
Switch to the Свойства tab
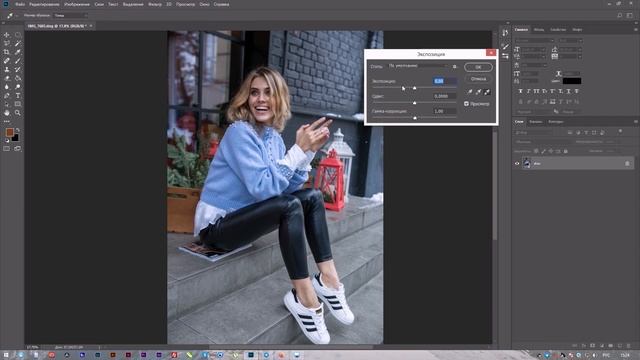[558, 29]
